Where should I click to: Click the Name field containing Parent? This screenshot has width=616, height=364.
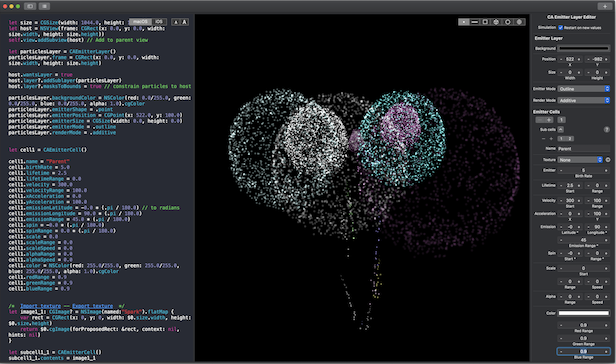point(584,148)
